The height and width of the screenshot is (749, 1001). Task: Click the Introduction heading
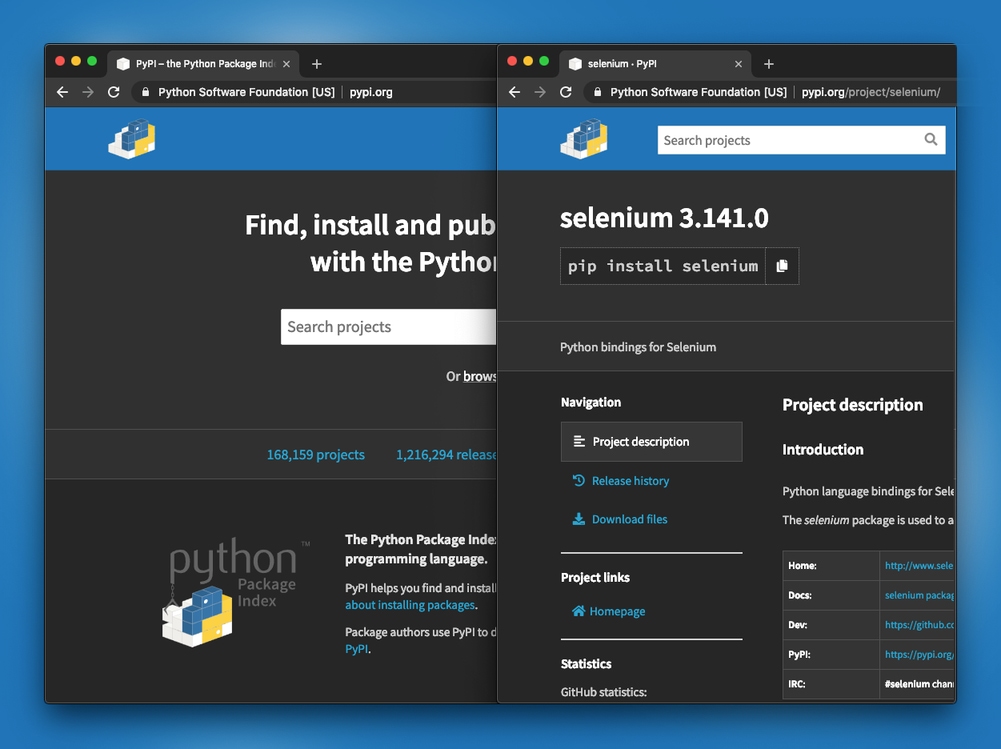point(823,450)
